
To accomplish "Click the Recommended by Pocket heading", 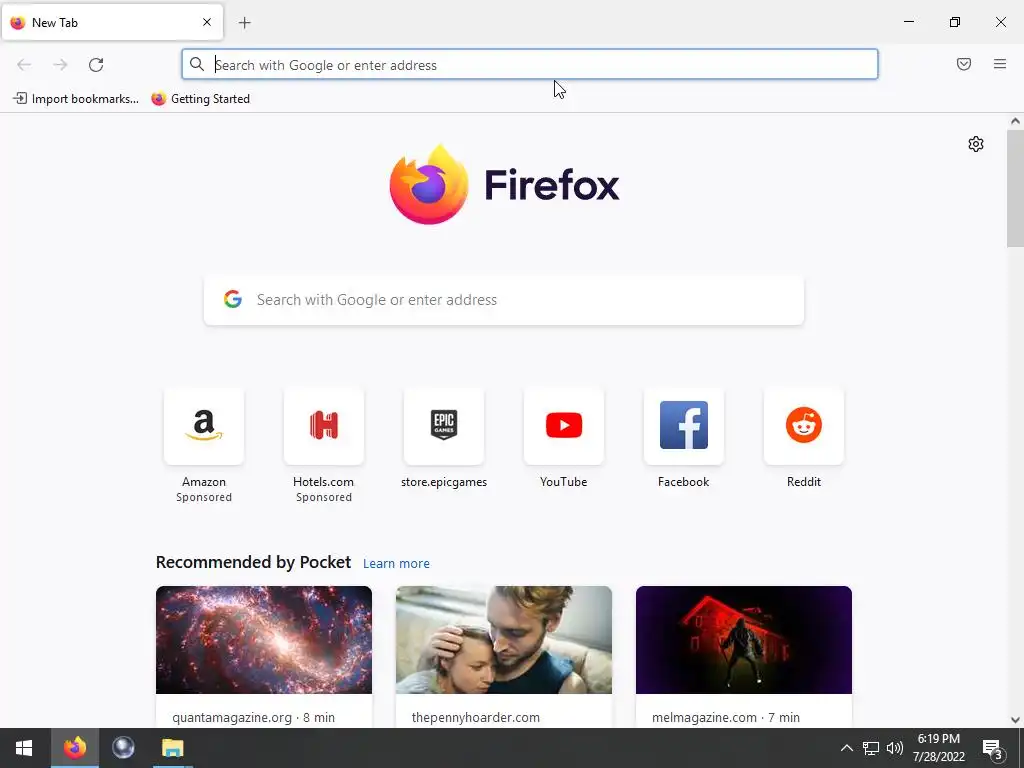I will (x=253, y=562).
